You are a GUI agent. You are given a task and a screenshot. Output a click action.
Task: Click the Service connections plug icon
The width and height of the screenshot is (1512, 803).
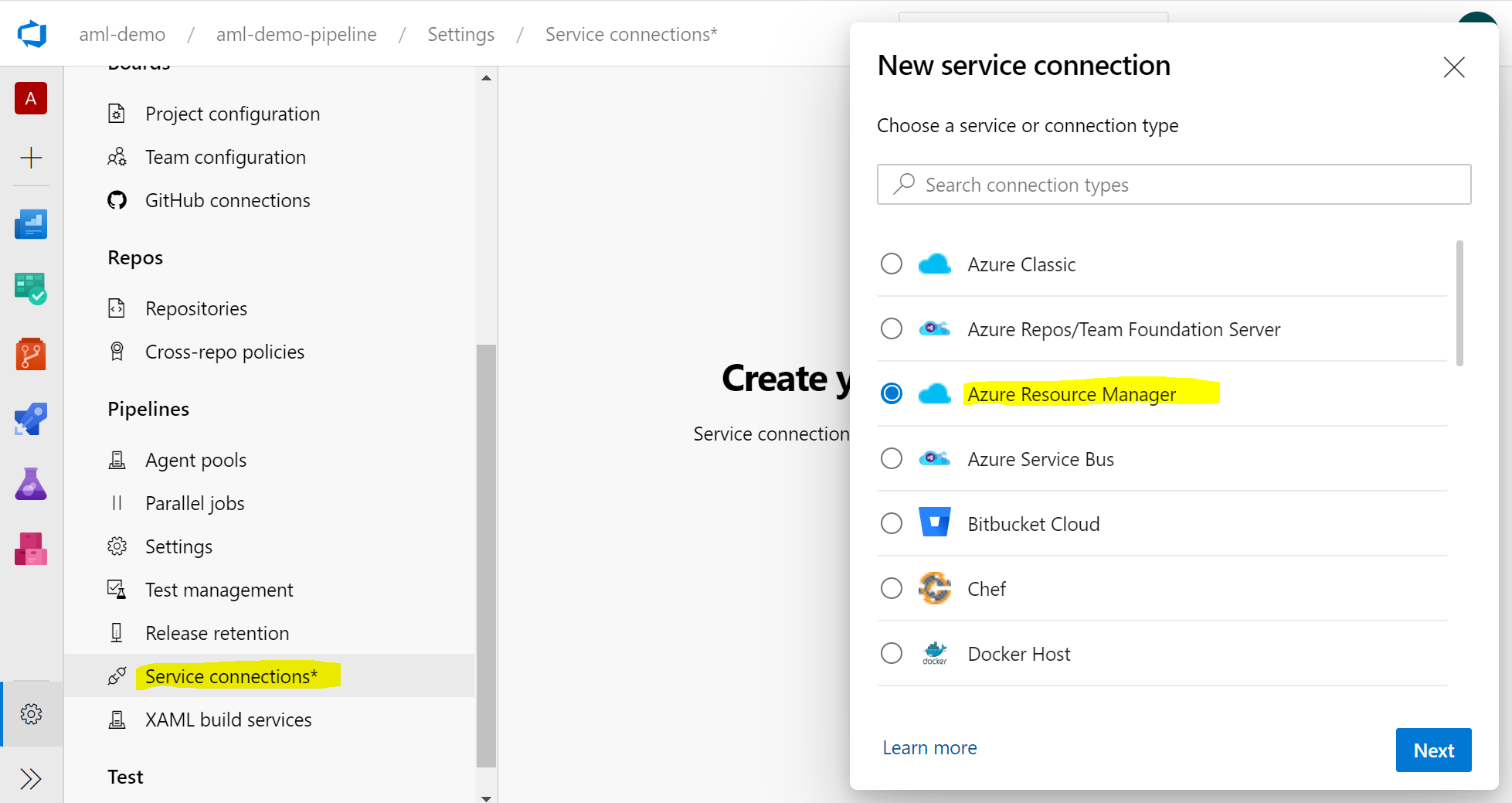coord(117,676)
